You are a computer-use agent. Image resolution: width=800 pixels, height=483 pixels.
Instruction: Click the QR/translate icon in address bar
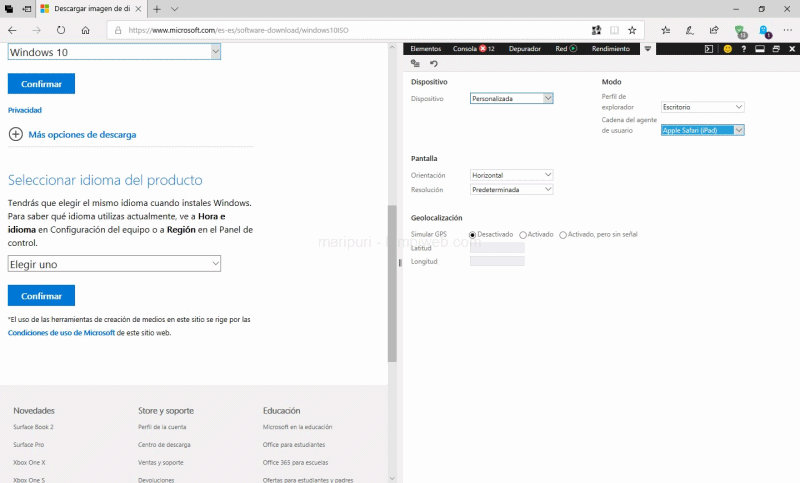(x=596, y=30)
